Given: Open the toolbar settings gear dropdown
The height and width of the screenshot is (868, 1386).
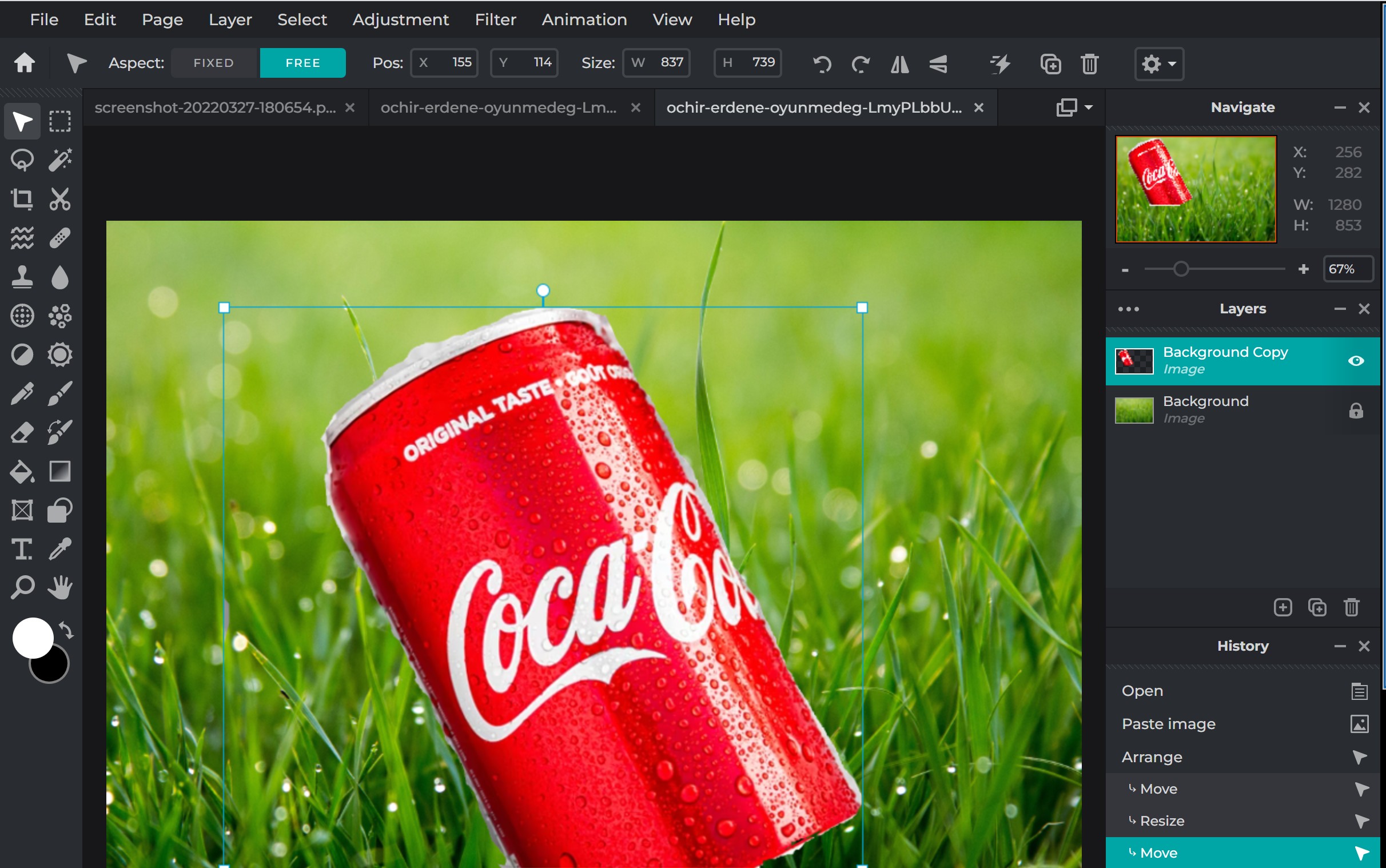Looking at the screenshot, I should pyautogui.click(x=1159, y=63).
